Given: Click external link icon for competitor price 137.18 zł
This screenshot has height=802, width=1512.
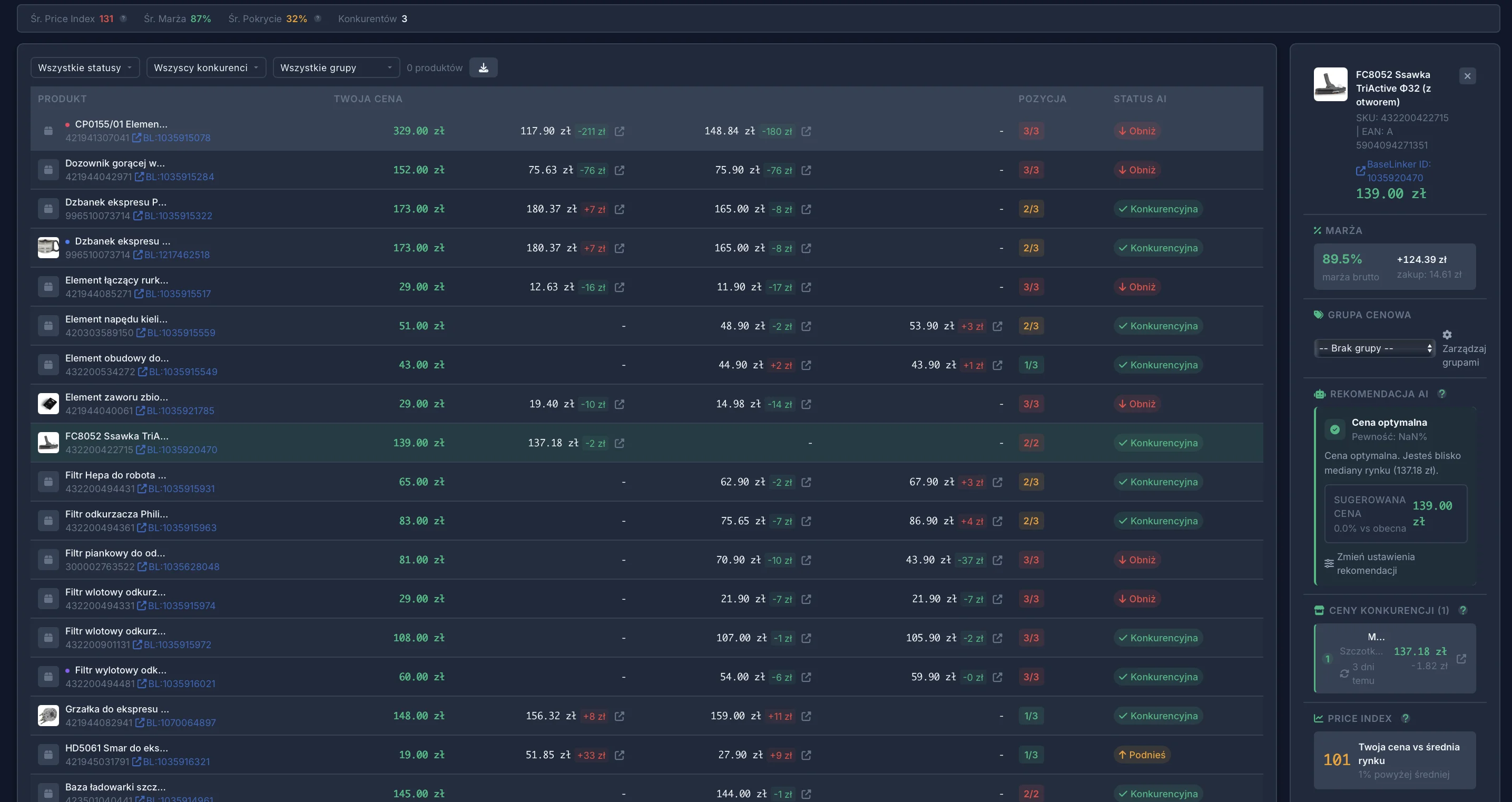Looking at the screenshot, I should pos(1462,659).
